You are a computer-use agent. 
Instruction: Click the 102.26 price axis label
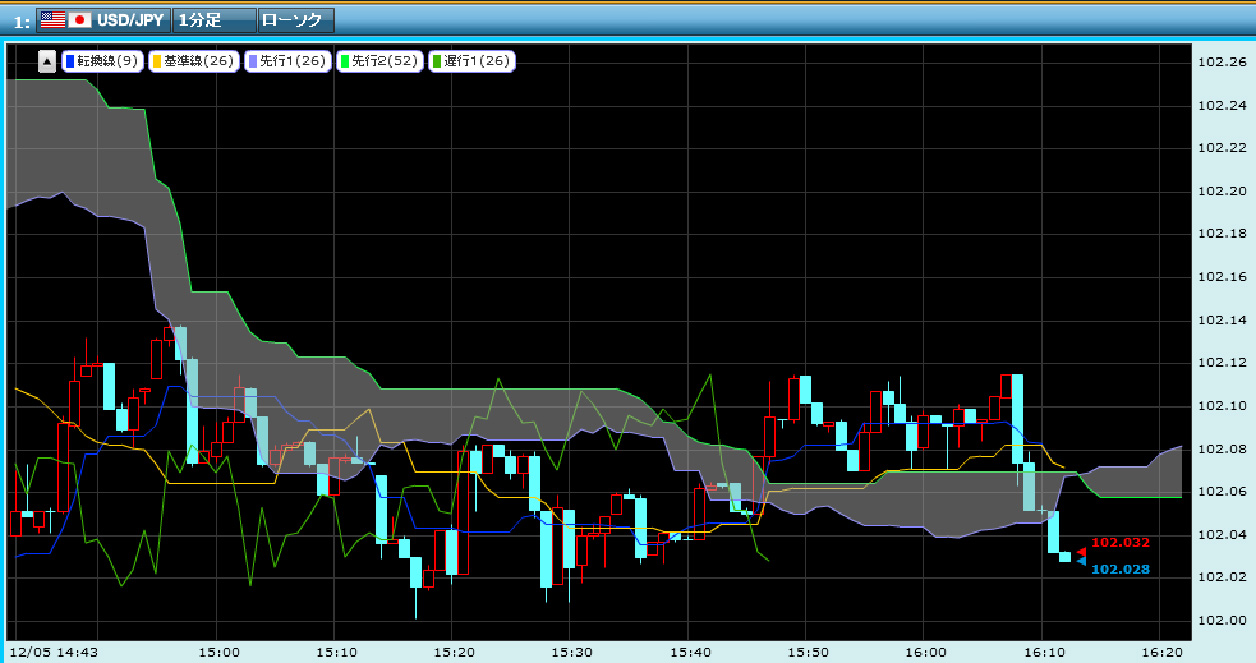[1222, 62]
